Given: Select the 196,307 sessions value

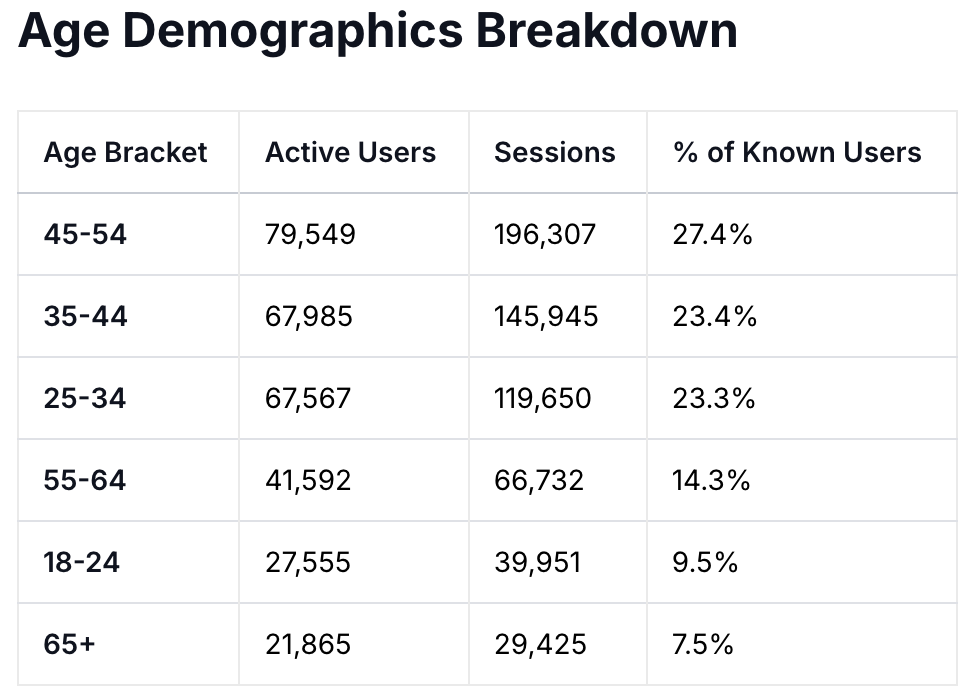Looking at the screenshot, I should point(545,235).
